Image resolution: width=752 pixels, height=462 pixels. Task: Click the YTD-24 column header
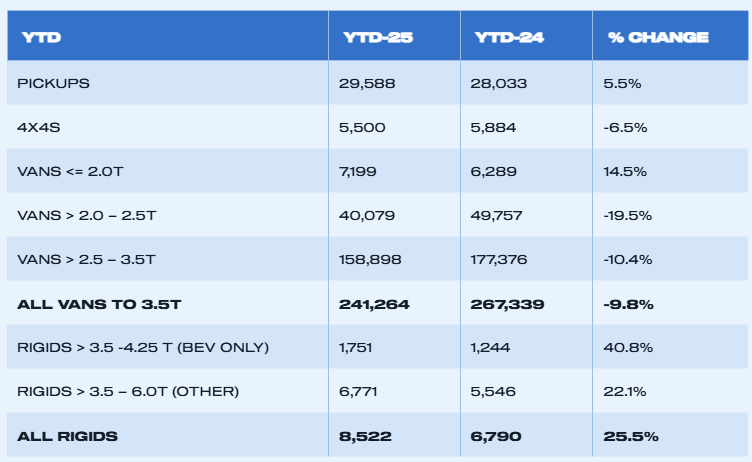click(x=508, y=37)
